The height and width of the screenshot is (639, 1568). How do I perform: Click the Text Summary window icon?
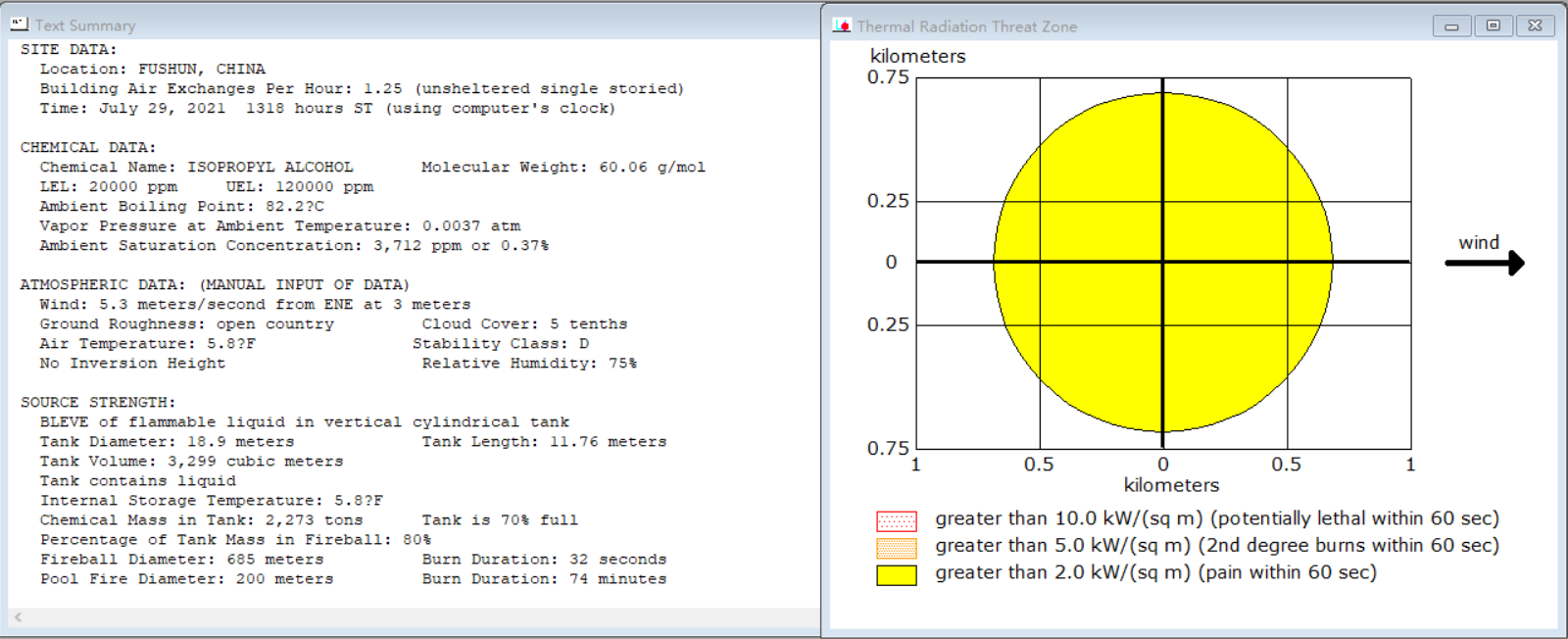[20, 25]
